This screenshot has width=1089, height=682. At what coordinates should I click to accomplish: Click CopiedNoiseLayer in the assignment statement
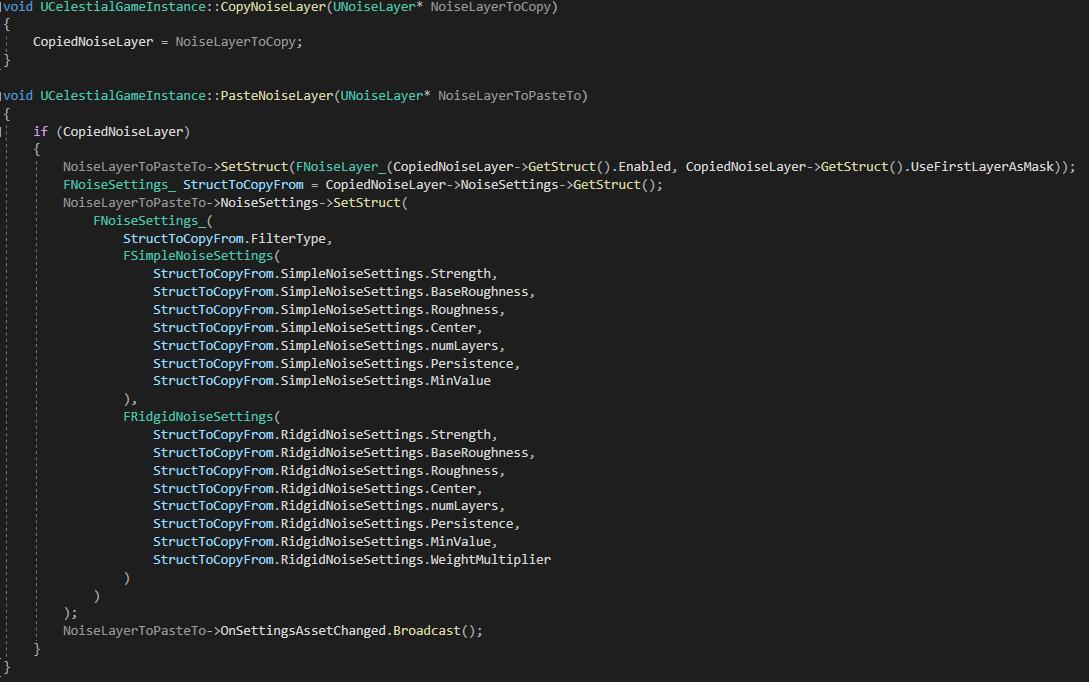(x=93, y=42)
